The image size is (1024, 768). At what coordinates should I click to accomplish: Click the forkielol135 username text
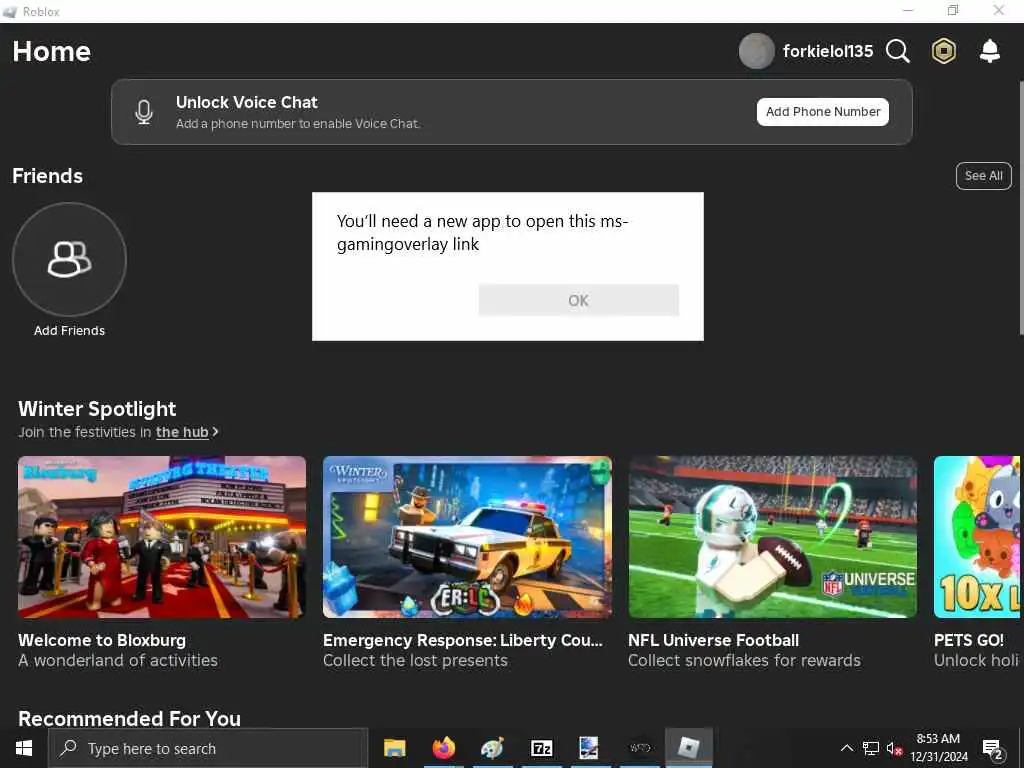click(828, 51)
